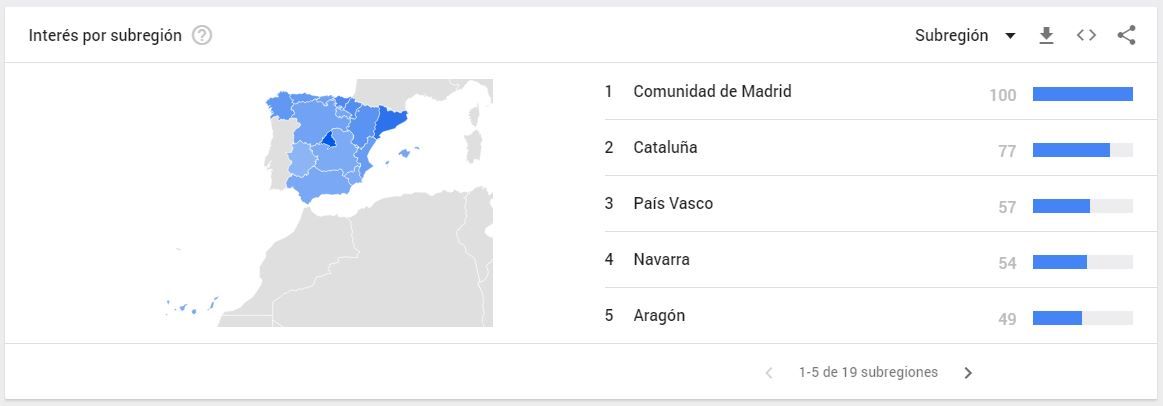
Task: Choose Aragón in the ranking list
Action: [659, 316]
